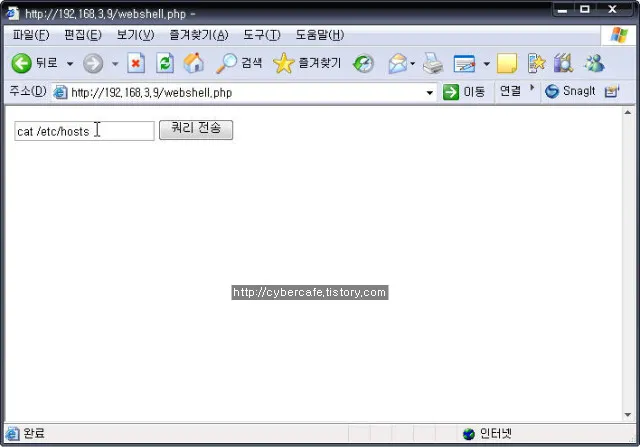Click the command input field containing cat /etc/hosts
Screen dimensions: 640x447
84,131
